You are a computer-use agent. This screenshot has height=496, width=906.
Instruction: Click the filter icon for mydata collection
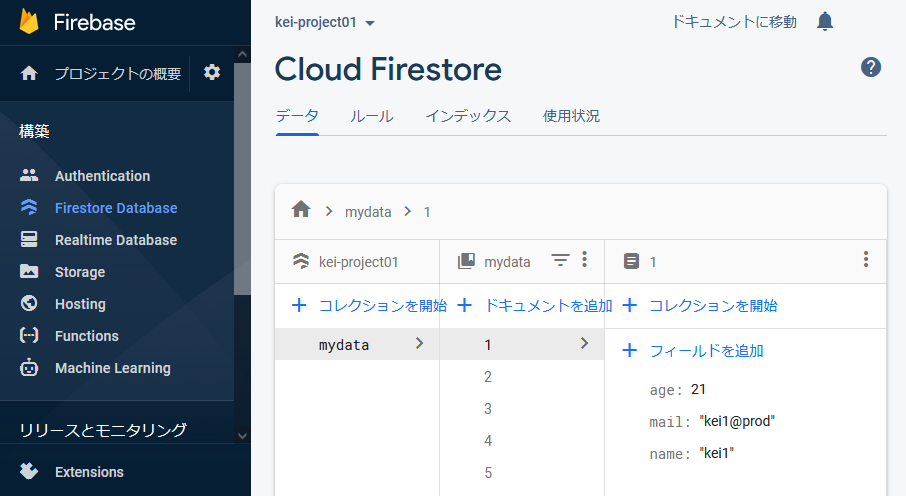(x=560, y=261)
